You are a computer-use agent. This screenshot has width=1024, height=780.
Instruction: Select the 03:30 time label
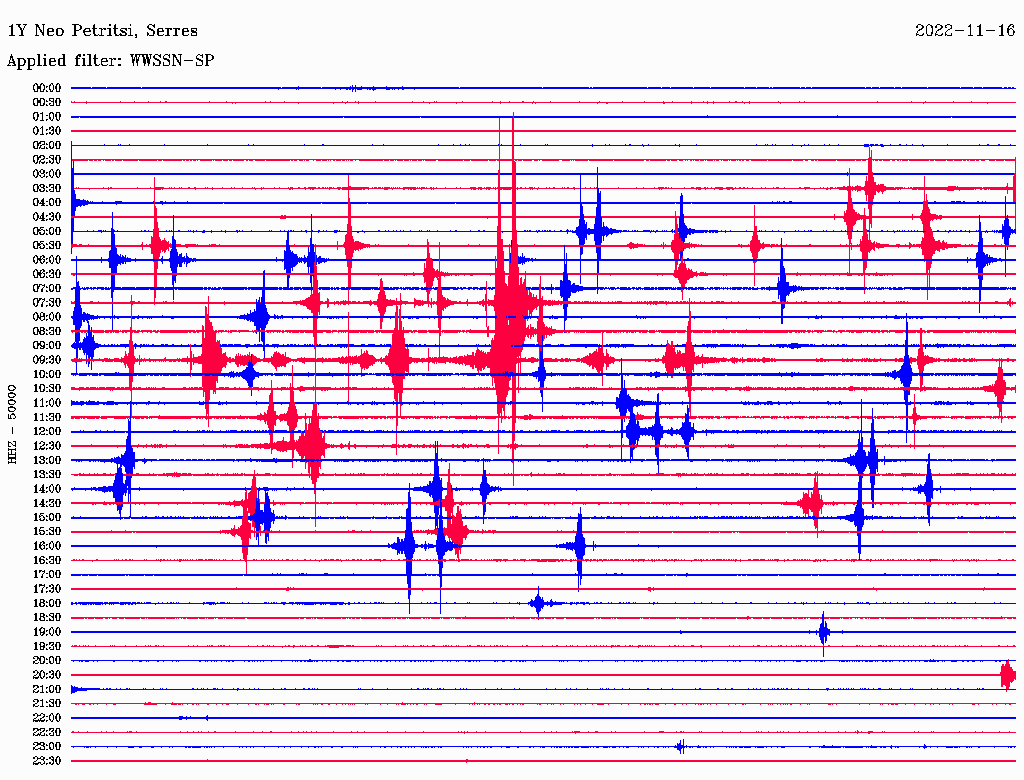point(46,188)
